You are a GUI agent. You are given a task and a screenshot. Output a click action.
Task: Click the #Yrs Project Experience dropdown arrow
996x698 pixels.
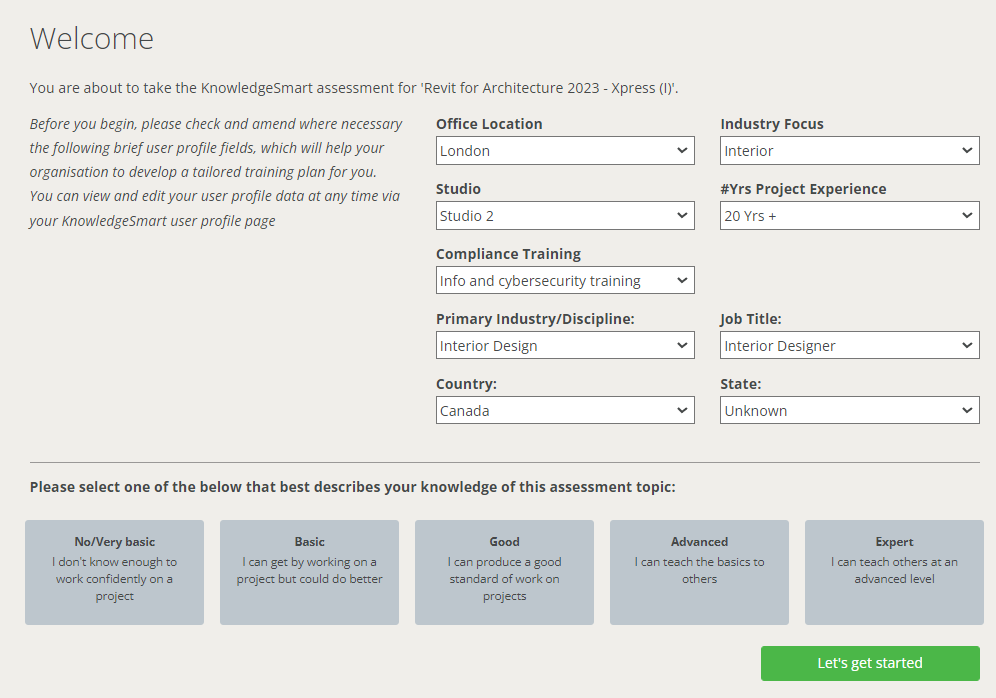(967, 215)
